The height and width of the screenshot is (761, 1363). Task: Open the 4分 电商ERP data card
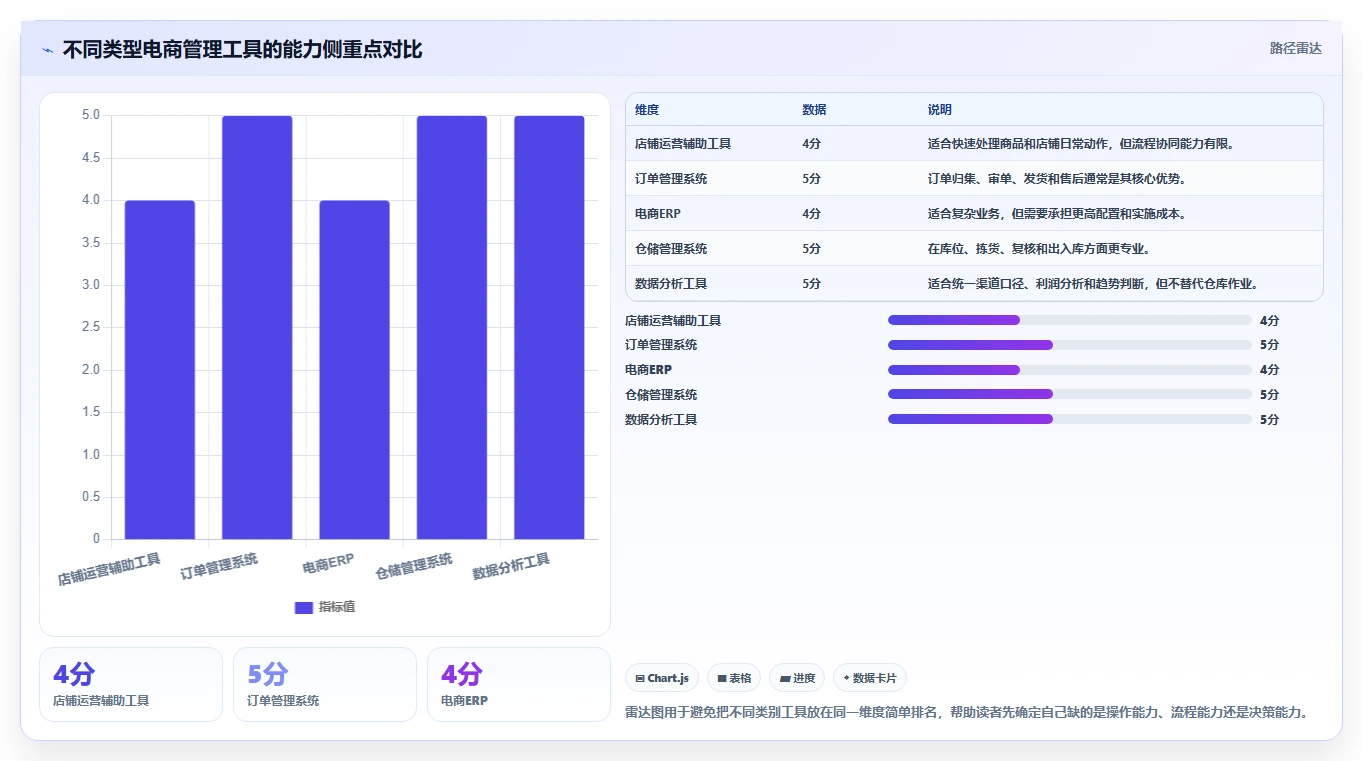point(519,685)
